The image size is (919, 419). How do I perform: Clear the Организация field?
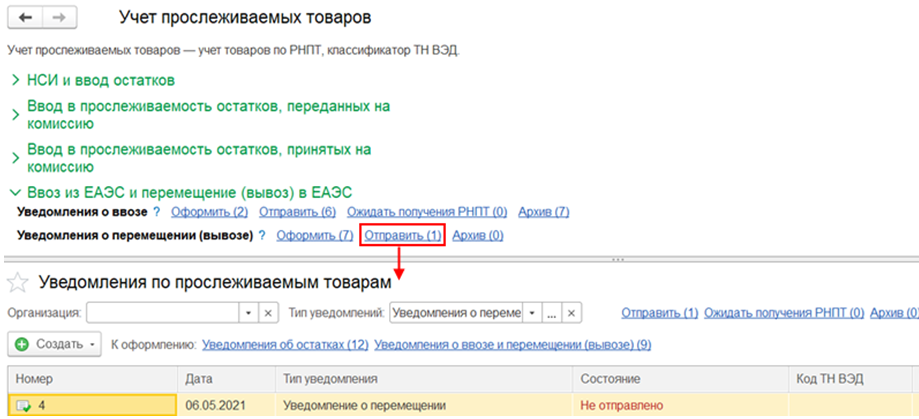pos(267,313)
